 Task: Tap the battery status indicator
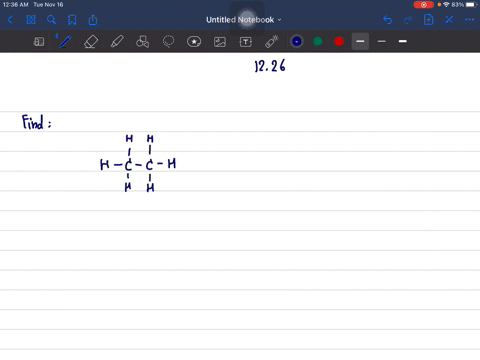tap(471, 5)
